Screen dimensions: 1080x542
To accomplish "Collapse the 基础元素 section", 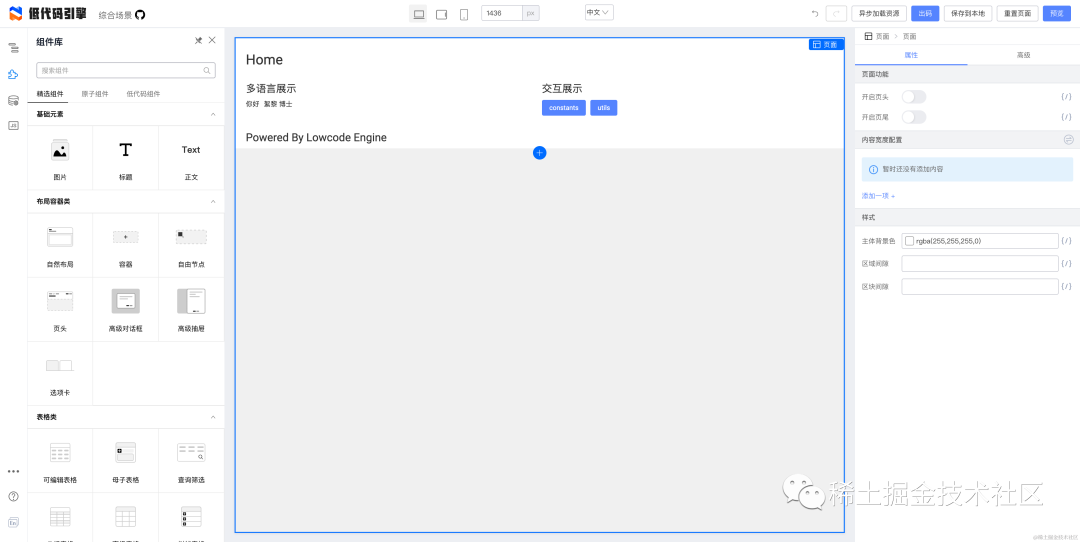I will tap(213, 114).
